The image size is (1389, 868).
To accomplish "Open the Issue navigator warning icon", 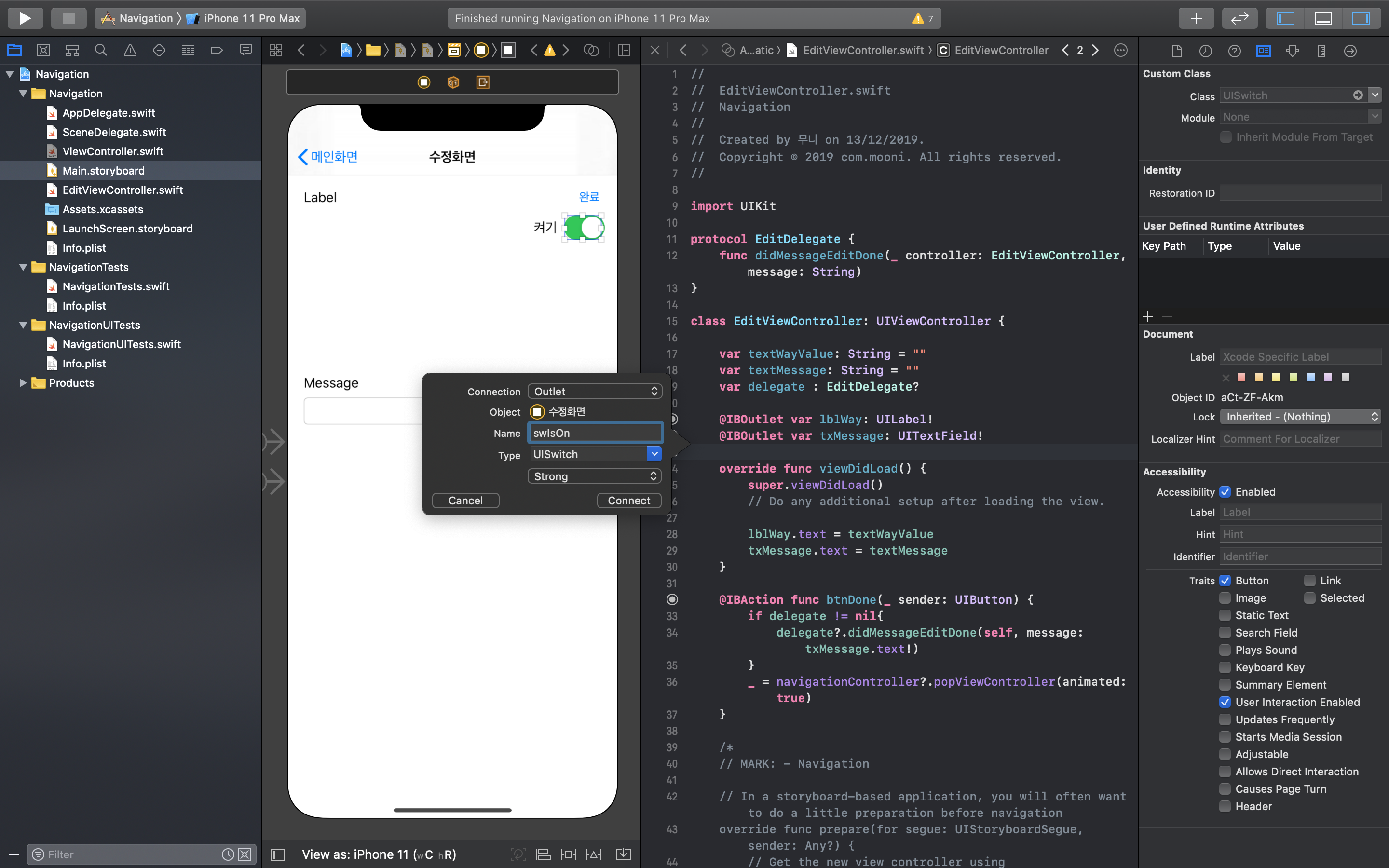I will [130, 51].
